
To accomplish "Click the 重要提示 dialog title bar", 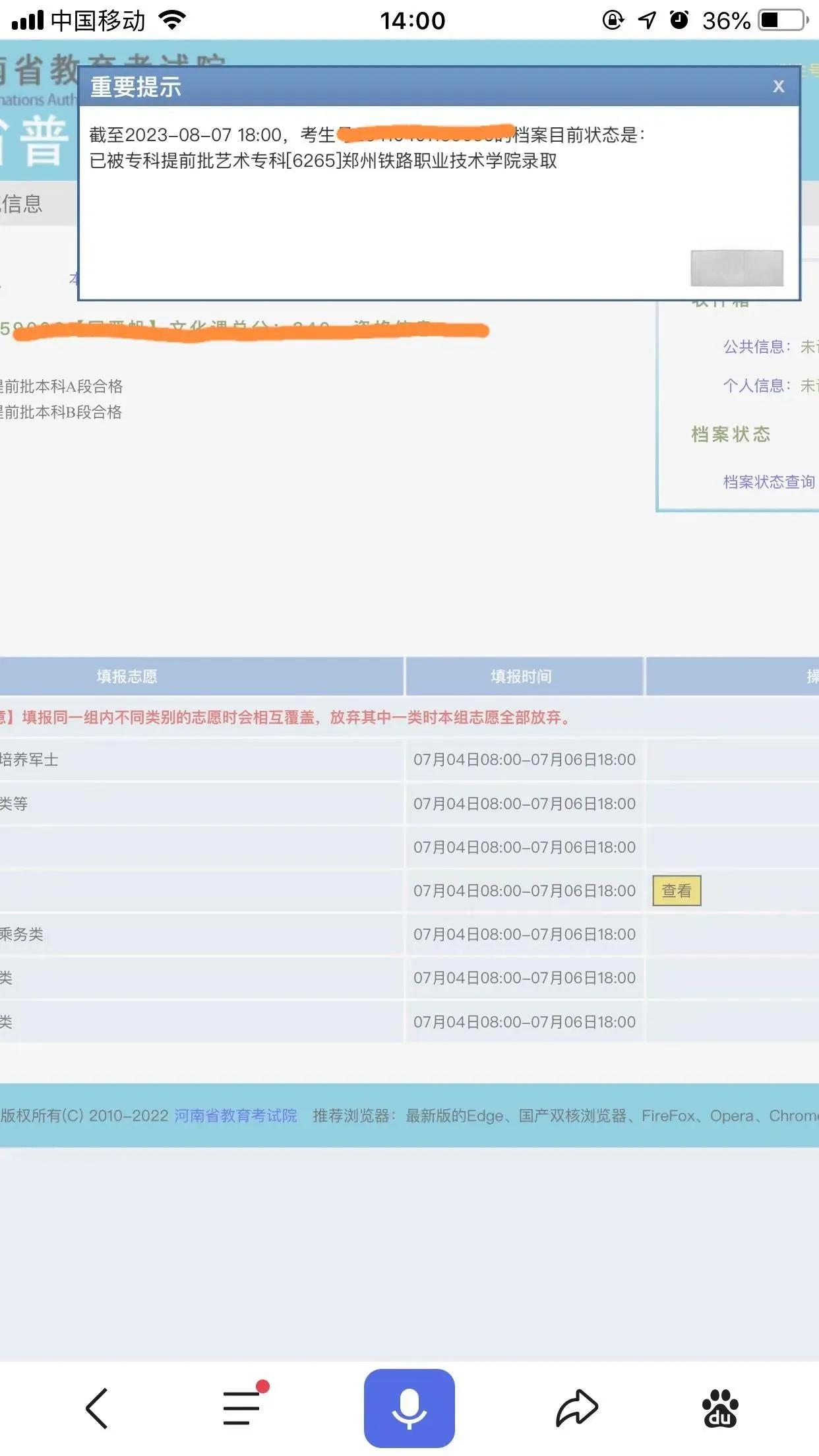I will point(396,87).
